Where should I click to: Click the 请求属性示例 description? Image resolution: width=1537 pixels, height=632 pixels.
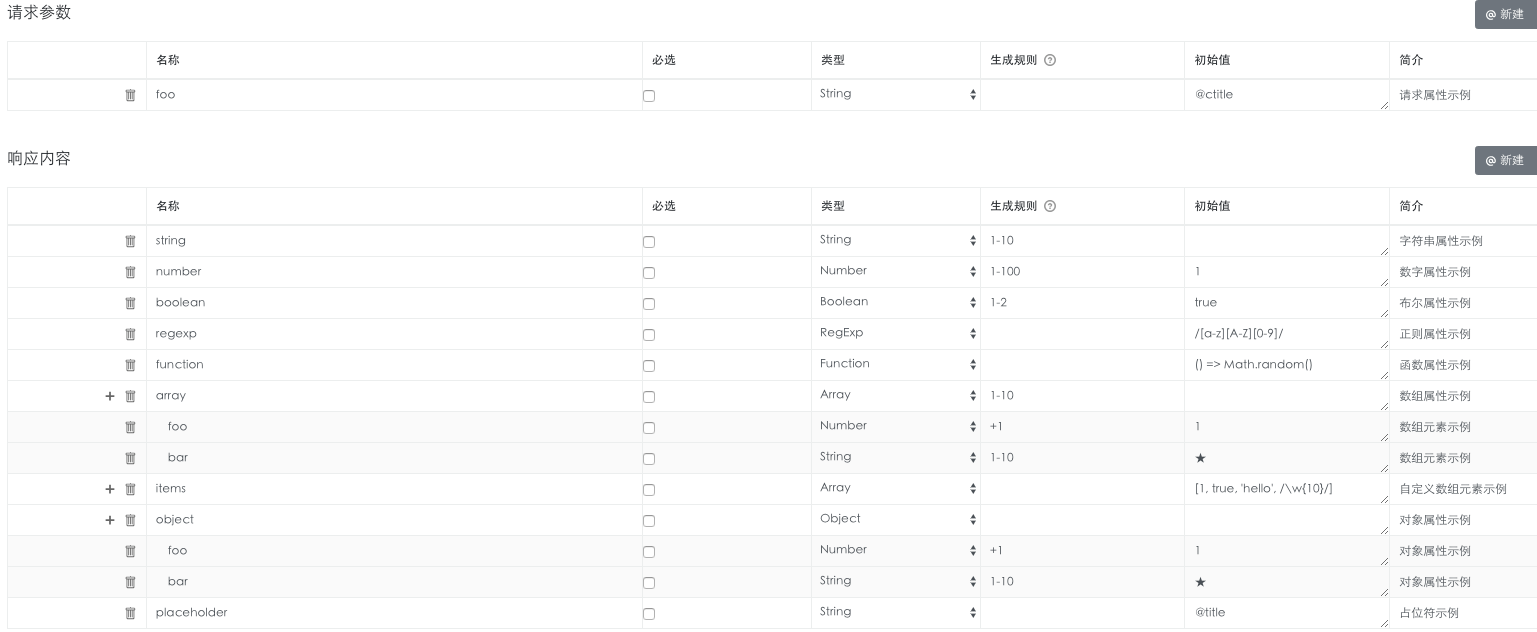pyautogui.click(x=1435, y=95)
